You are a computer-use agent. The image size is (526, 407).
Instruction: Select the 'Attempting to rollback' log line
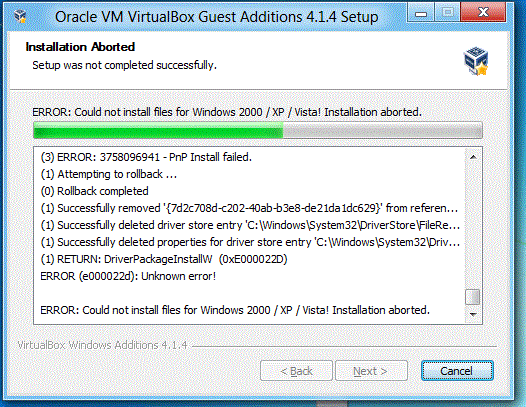(108, 174)
